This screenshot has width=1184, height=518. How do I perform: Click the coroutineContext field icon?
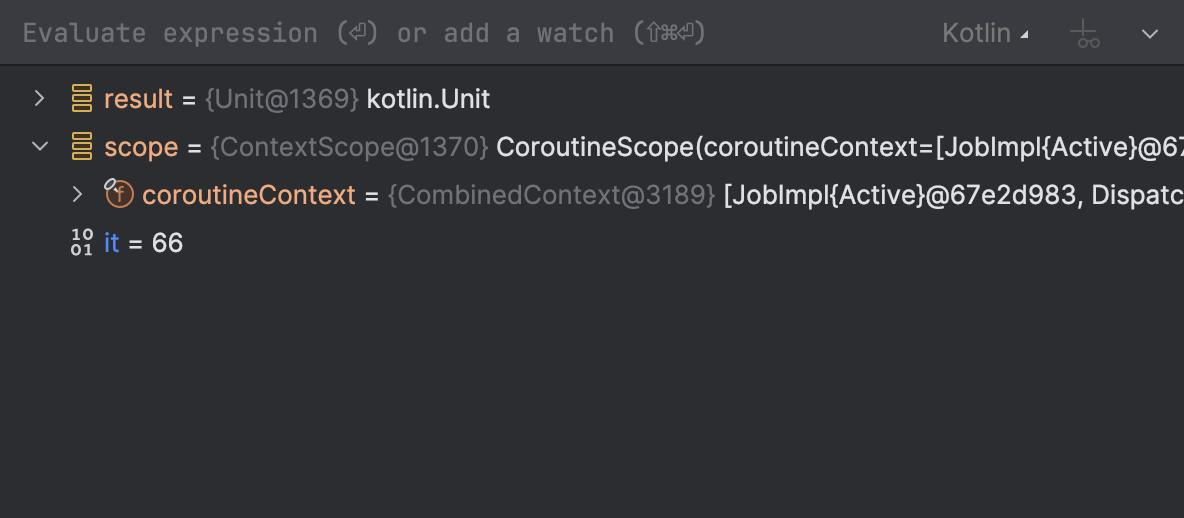pyautogui.click(x=119, y=194)
